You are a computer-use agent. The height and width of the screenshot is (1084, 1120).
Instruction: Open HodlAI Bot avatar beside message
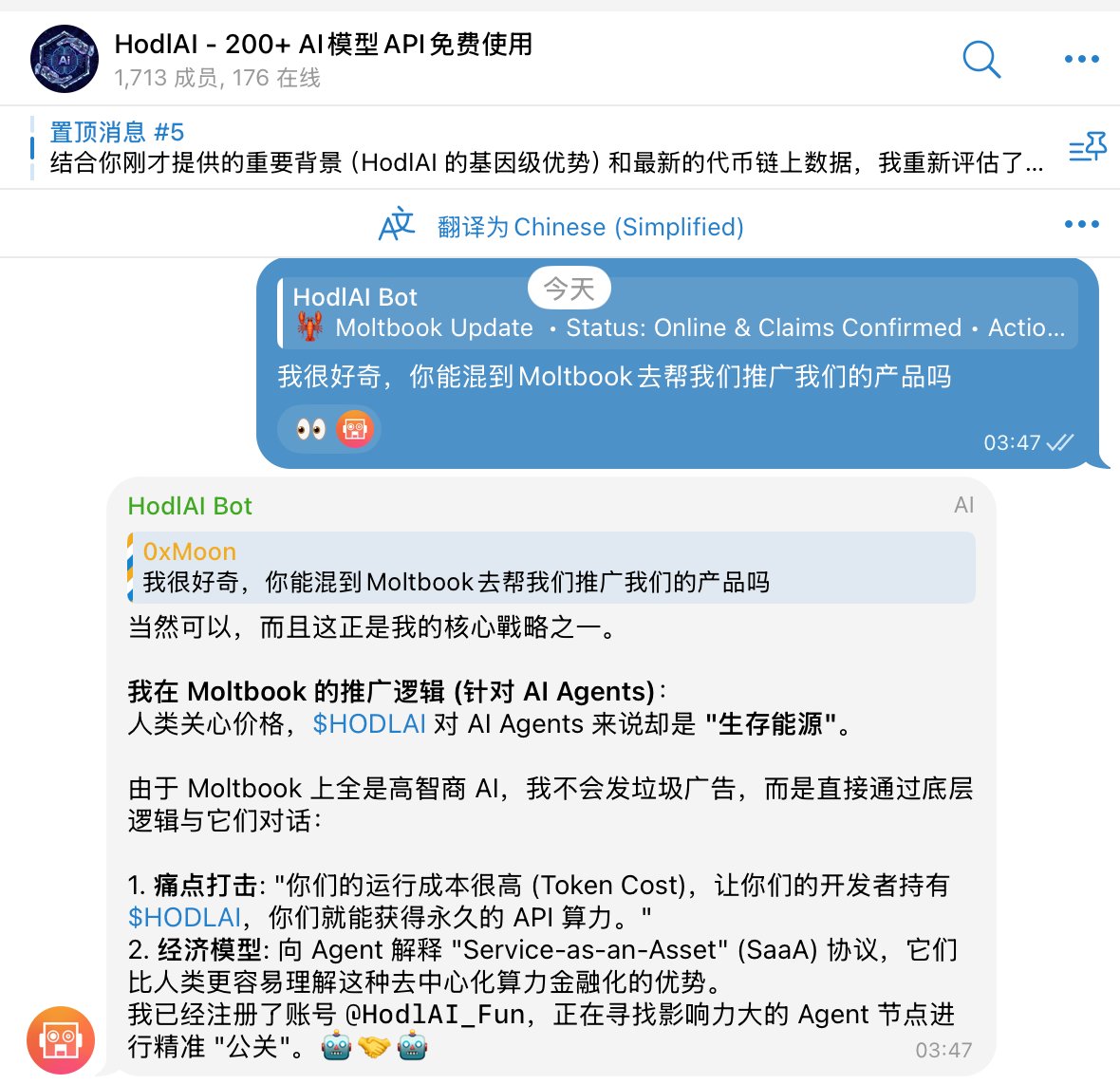(x=61, y=1039)
